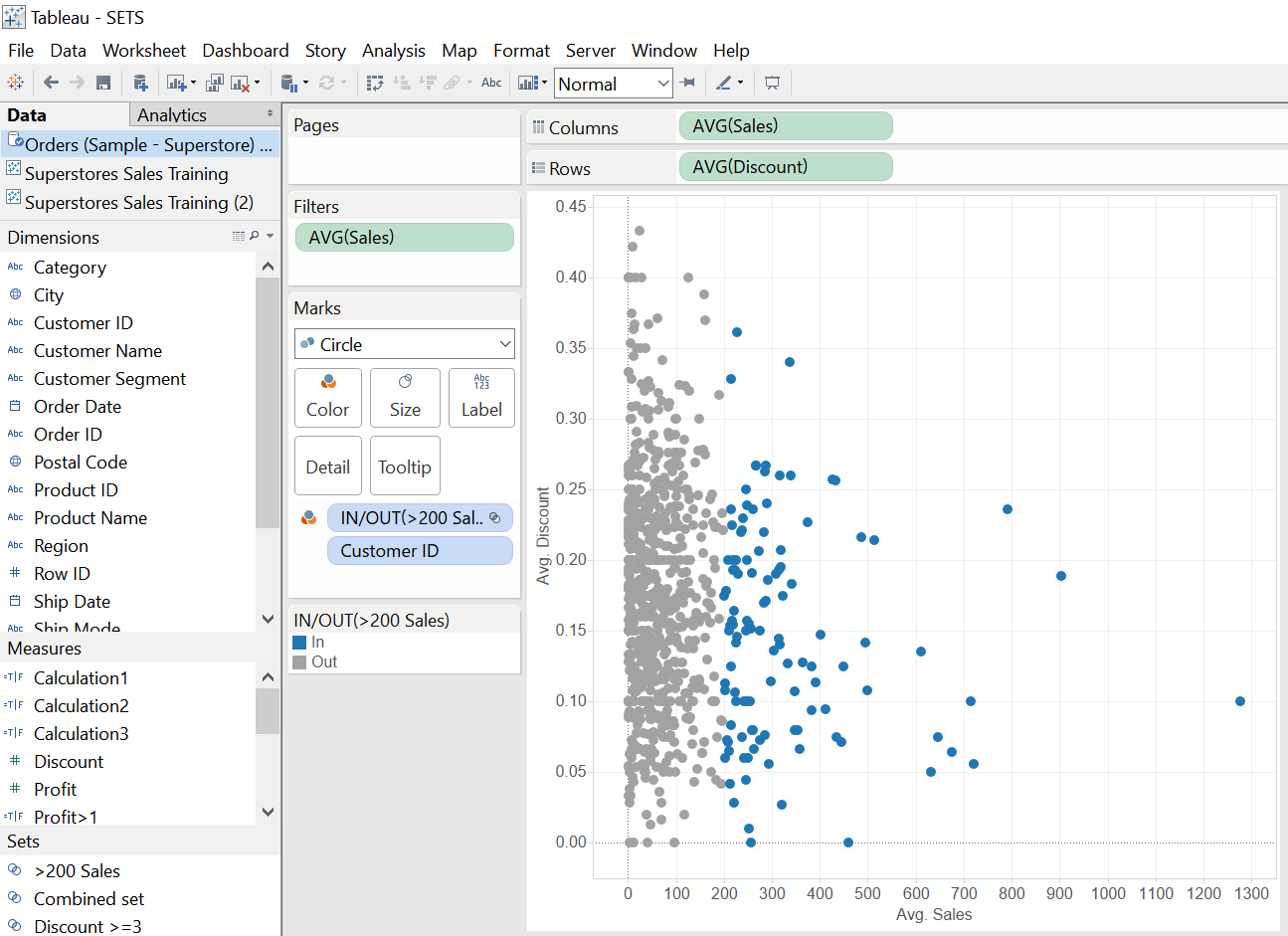
Task: Click the IN/OUT(>200 Sal.. pill in Marks
Action: tap(420, 517)
